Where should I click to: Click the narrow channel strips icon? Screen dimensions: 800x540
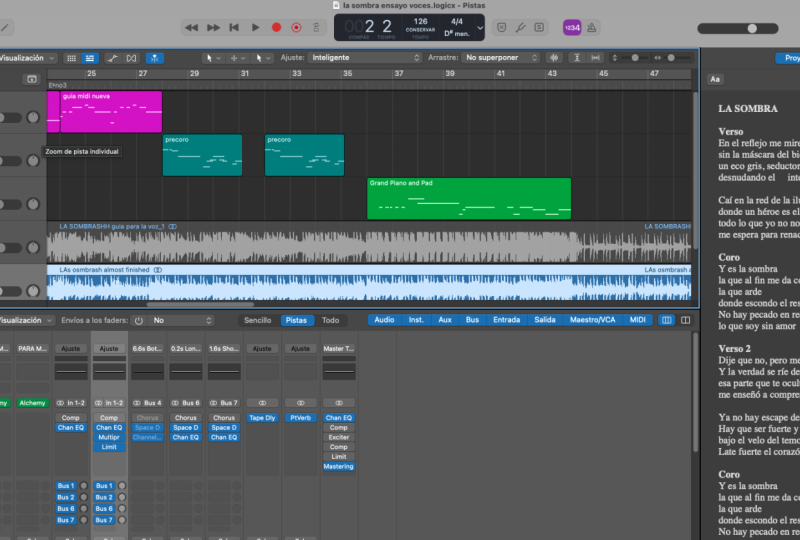click(666, 320)
